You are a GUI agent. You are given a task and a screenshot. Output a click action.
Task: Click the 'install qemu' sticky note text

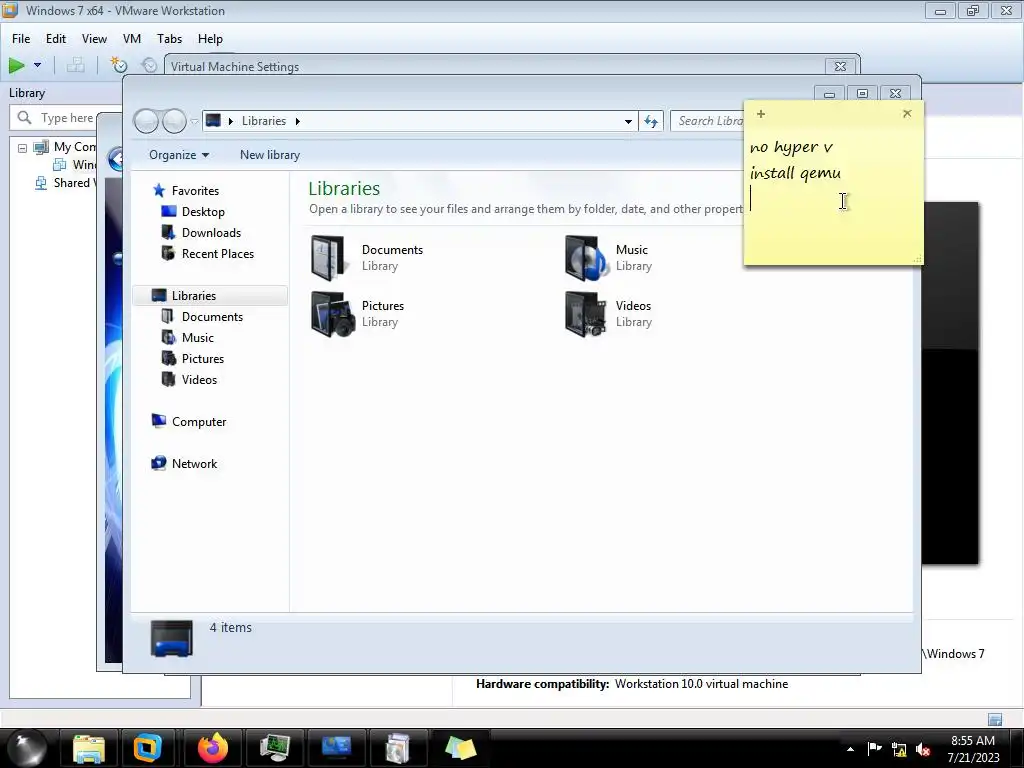tap(795, 174)
